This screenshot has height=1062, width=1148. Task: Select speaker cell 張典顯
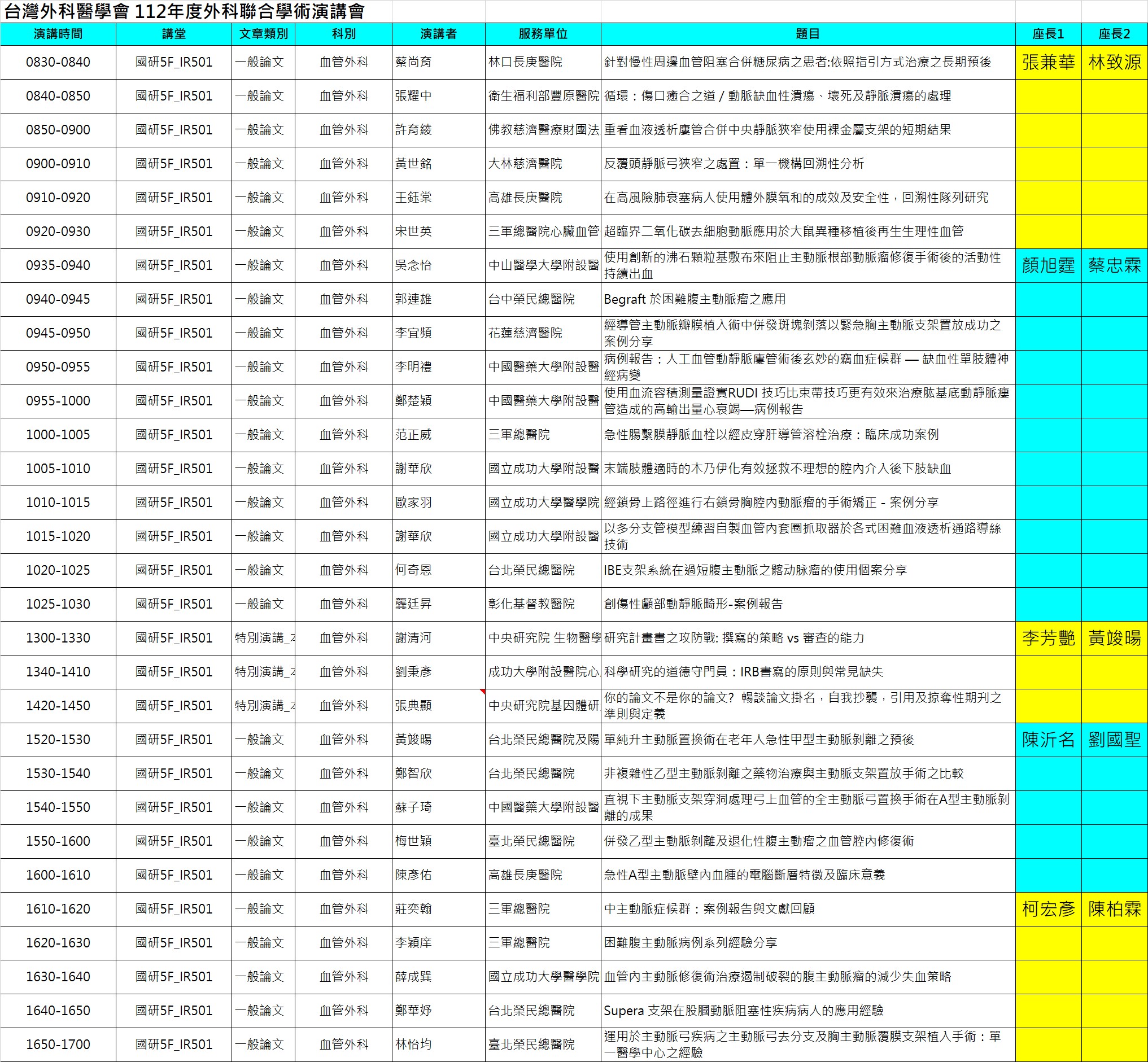click(439, 706)
